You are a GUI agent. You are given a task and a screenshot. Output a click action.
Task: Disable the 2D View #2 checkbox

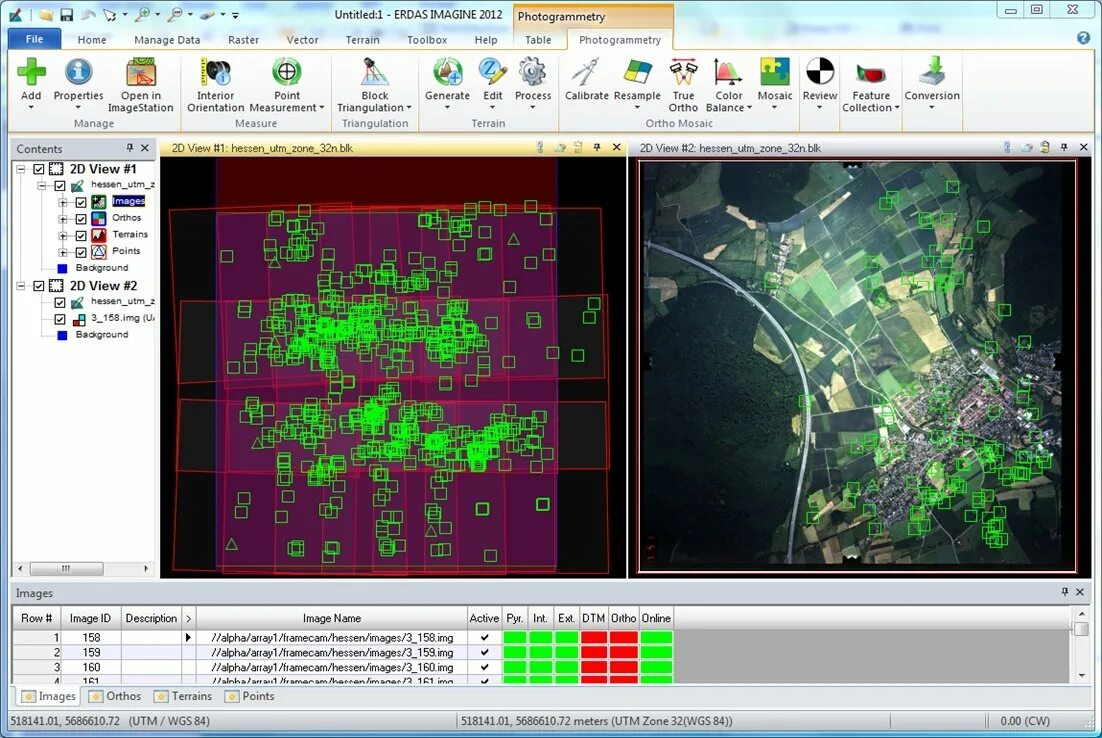39,286
